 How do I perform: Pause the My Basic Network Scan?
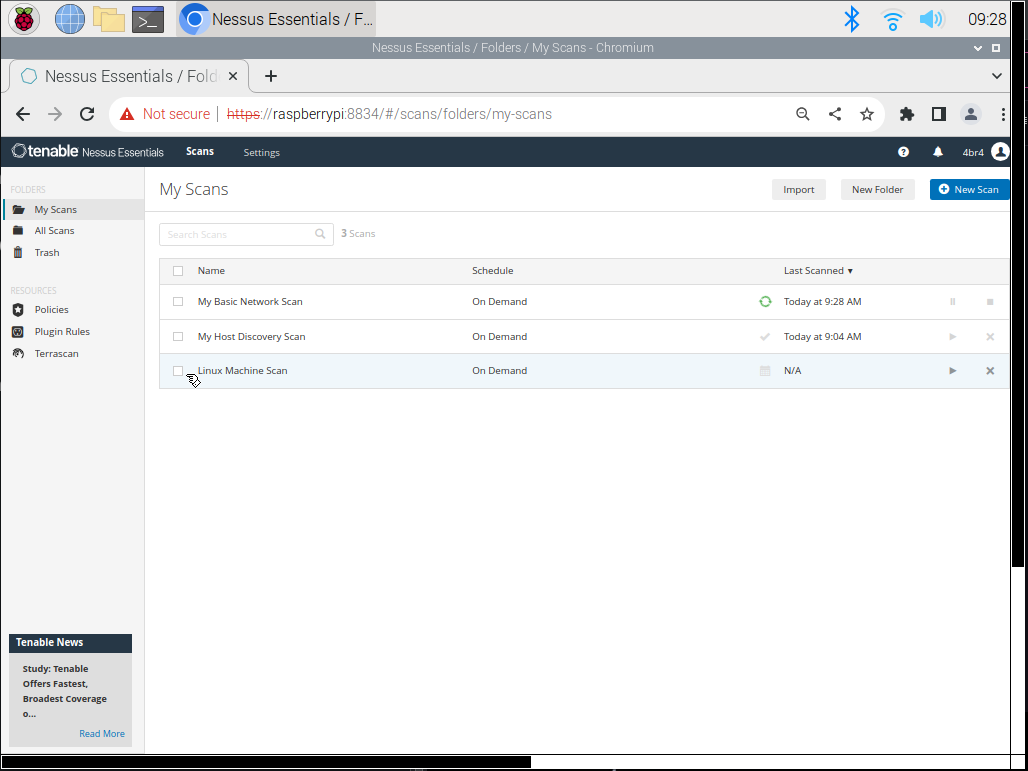952,302
